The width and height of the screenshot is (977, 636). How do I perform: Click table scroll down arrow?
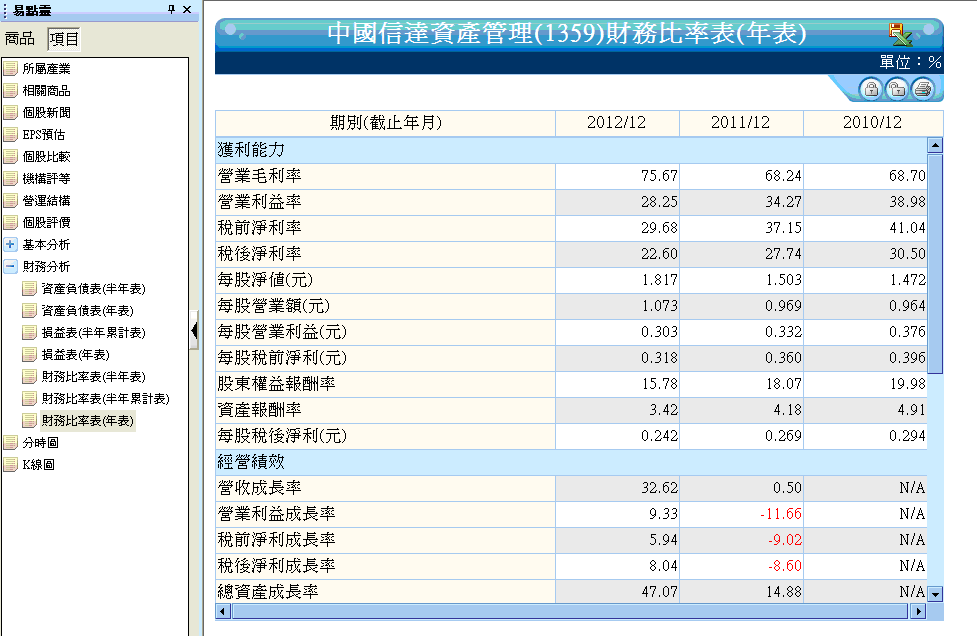(935, 594)
